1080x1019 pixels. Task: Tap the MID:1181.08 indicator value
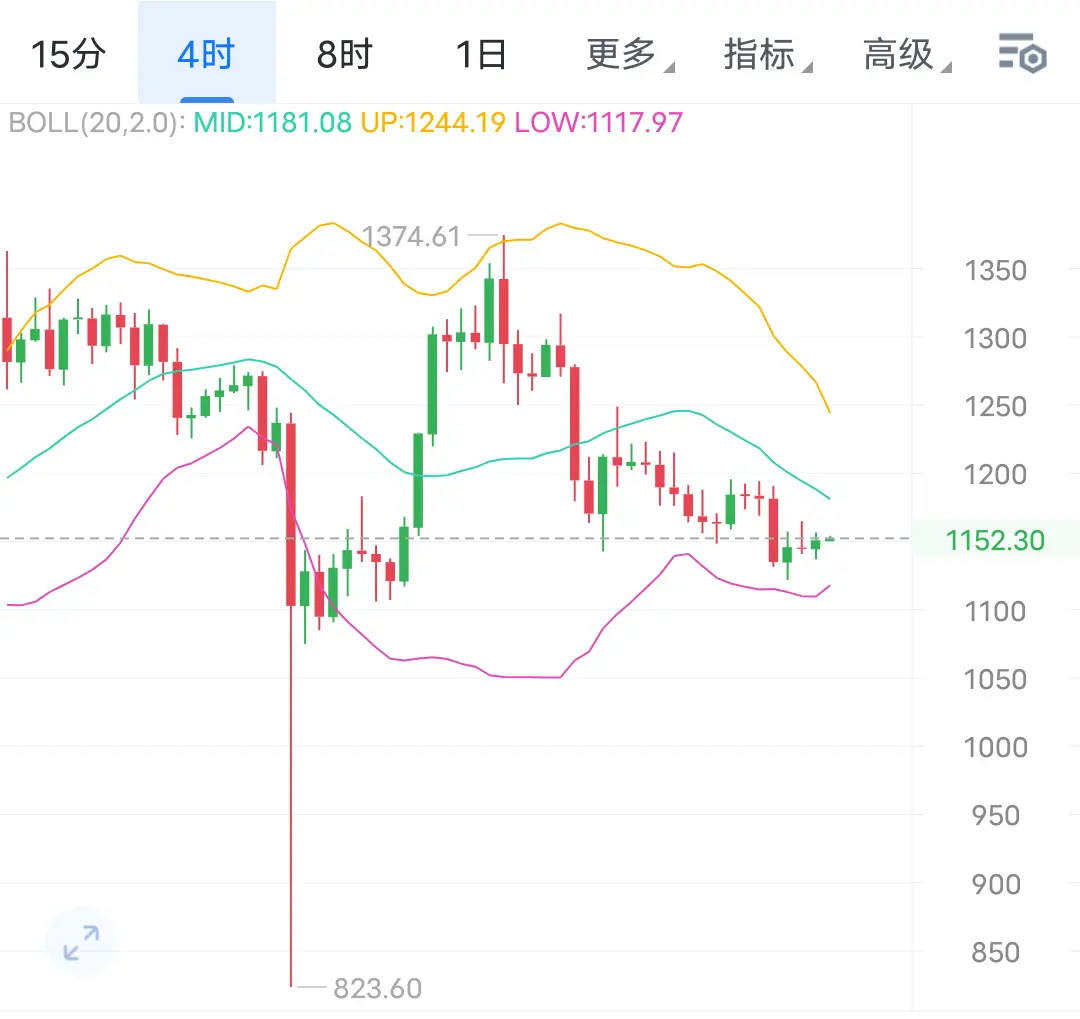pyautogui.click(x=273, y=123)
